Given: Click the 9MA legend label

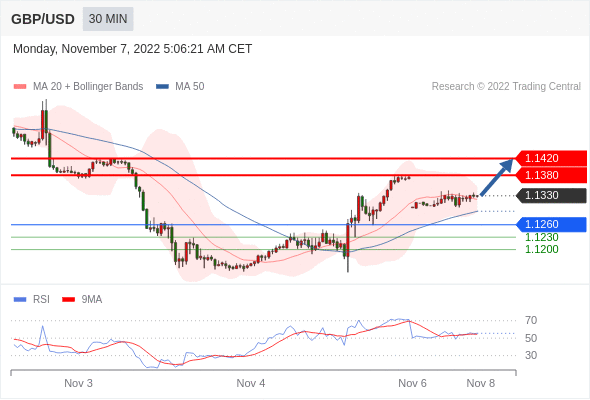Looking at the screenshot, I should tap(92, 300).
